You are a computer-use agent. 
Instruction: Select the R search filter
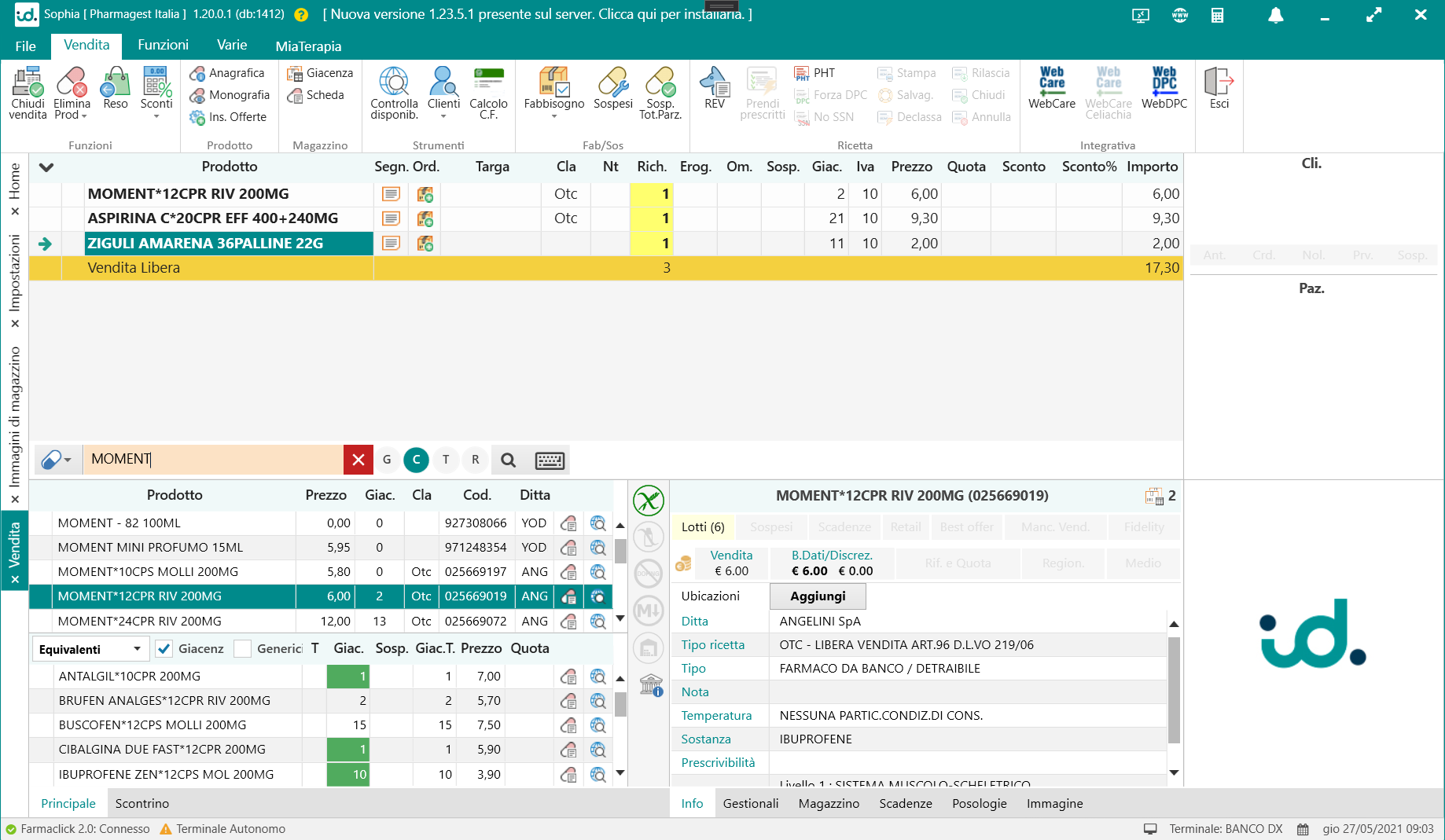point(475,460)
